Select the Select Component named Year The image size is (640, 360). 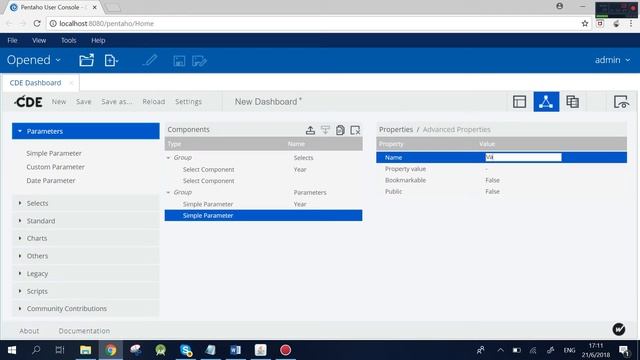point(263,169)
